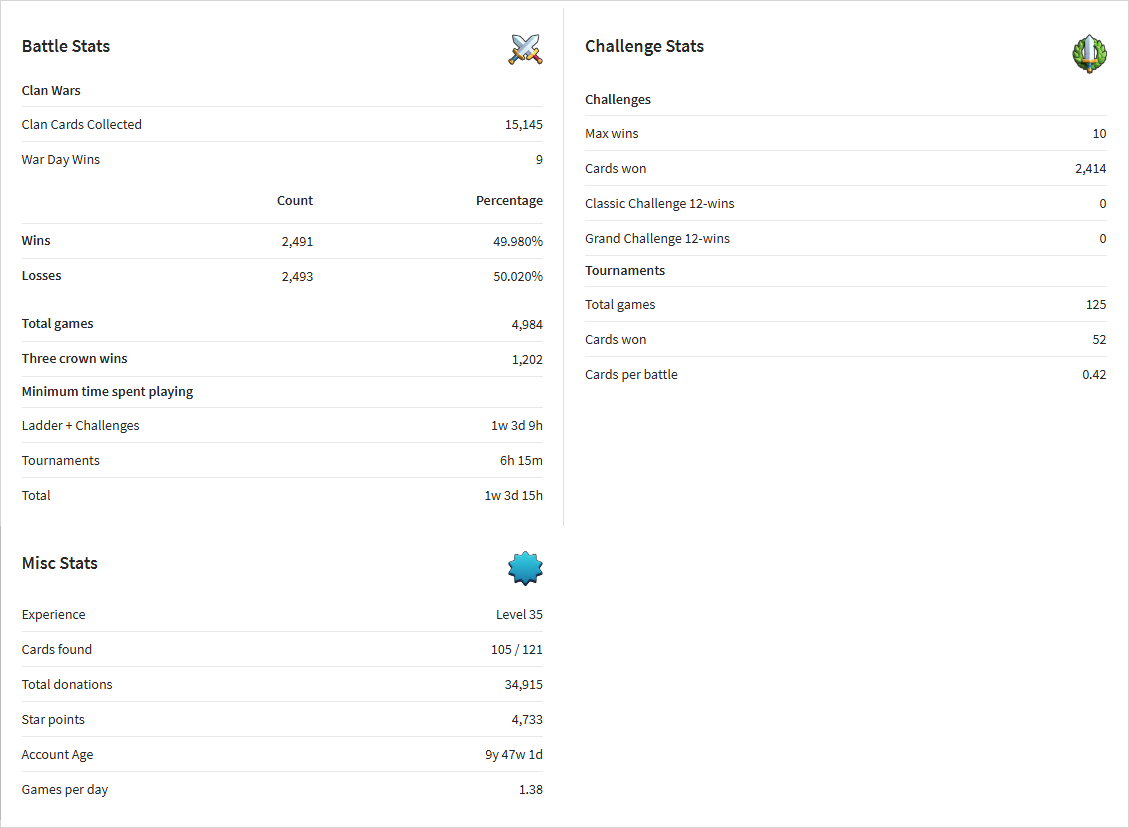Image resolution: width=1129 pixels, height=828 pixels.
Task: Click the War Day Wins row label
Action: click(x=60, y=160)
